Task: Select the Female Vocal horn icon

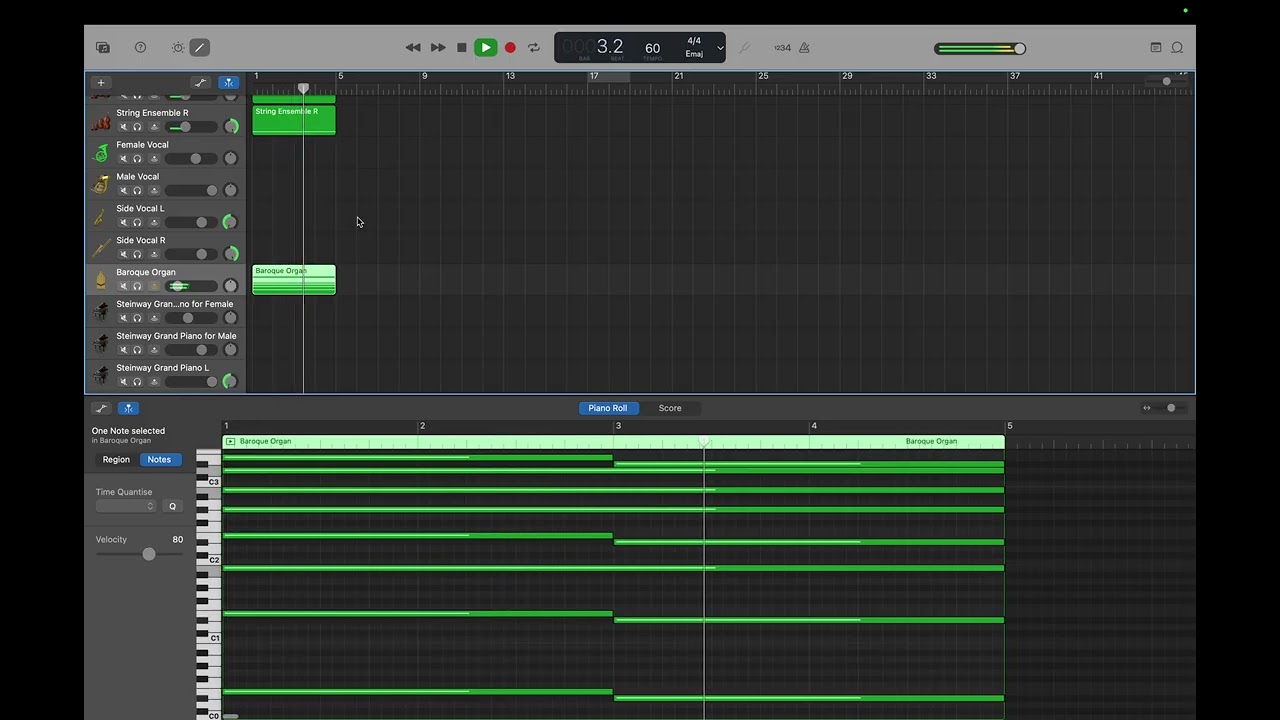Action: (101, 153)
